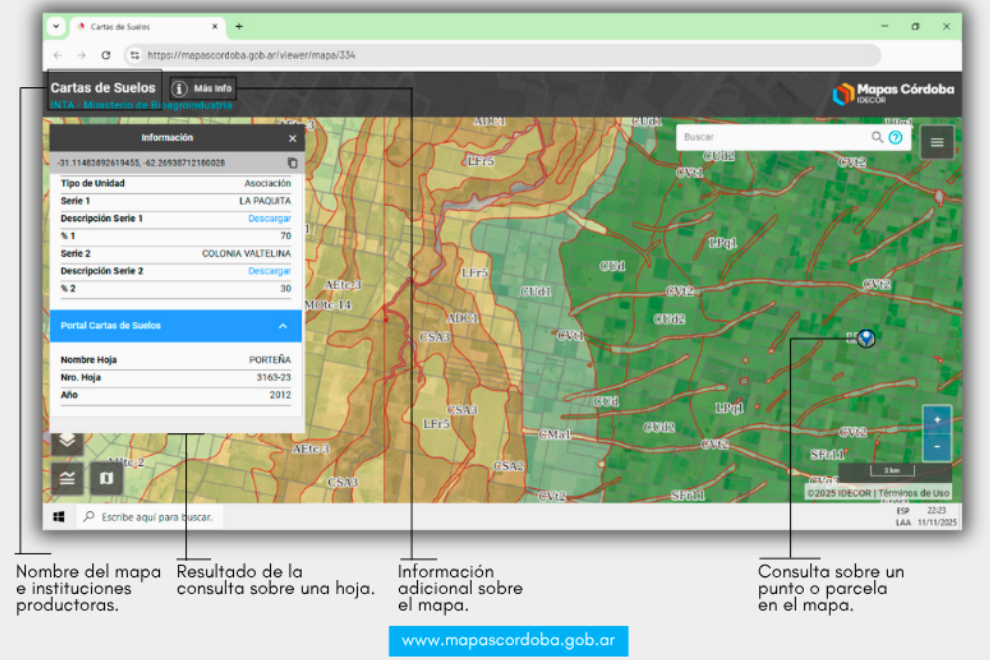Click the Más Info information icon
The width and height of the screenshot is (990, 660).
[x=180, y=89]
